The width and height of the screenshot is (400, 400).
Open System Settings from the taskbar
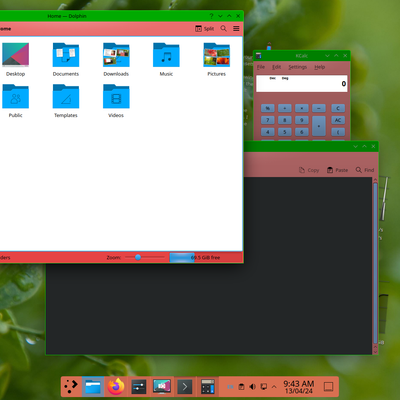139,387
